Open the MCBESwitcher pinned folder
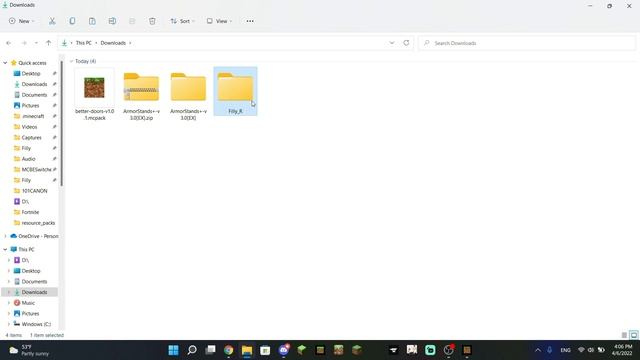Viewport: 640px width, 360px height. pos(36,169)
